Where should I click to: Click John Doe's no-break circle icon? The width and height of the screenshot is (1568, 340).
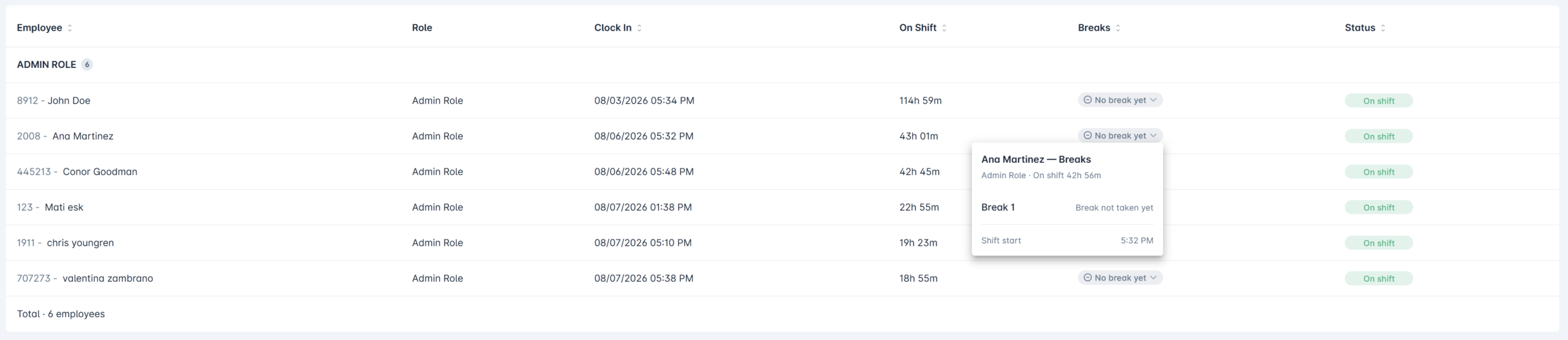[x=1088, y=100]
